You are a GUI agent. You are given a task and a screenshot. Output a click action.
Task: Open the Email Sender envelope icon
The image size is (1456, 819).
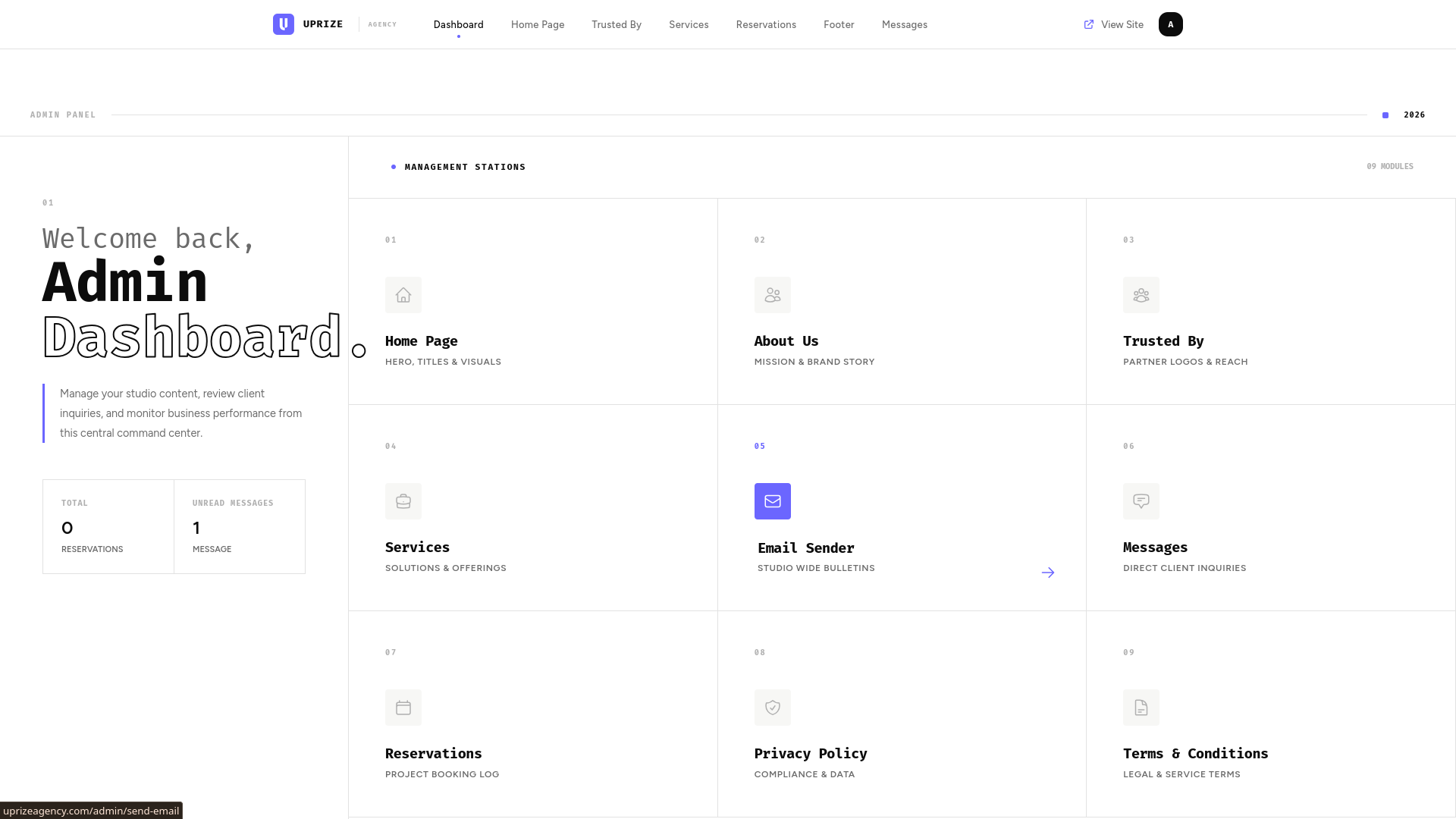(773, 501)
